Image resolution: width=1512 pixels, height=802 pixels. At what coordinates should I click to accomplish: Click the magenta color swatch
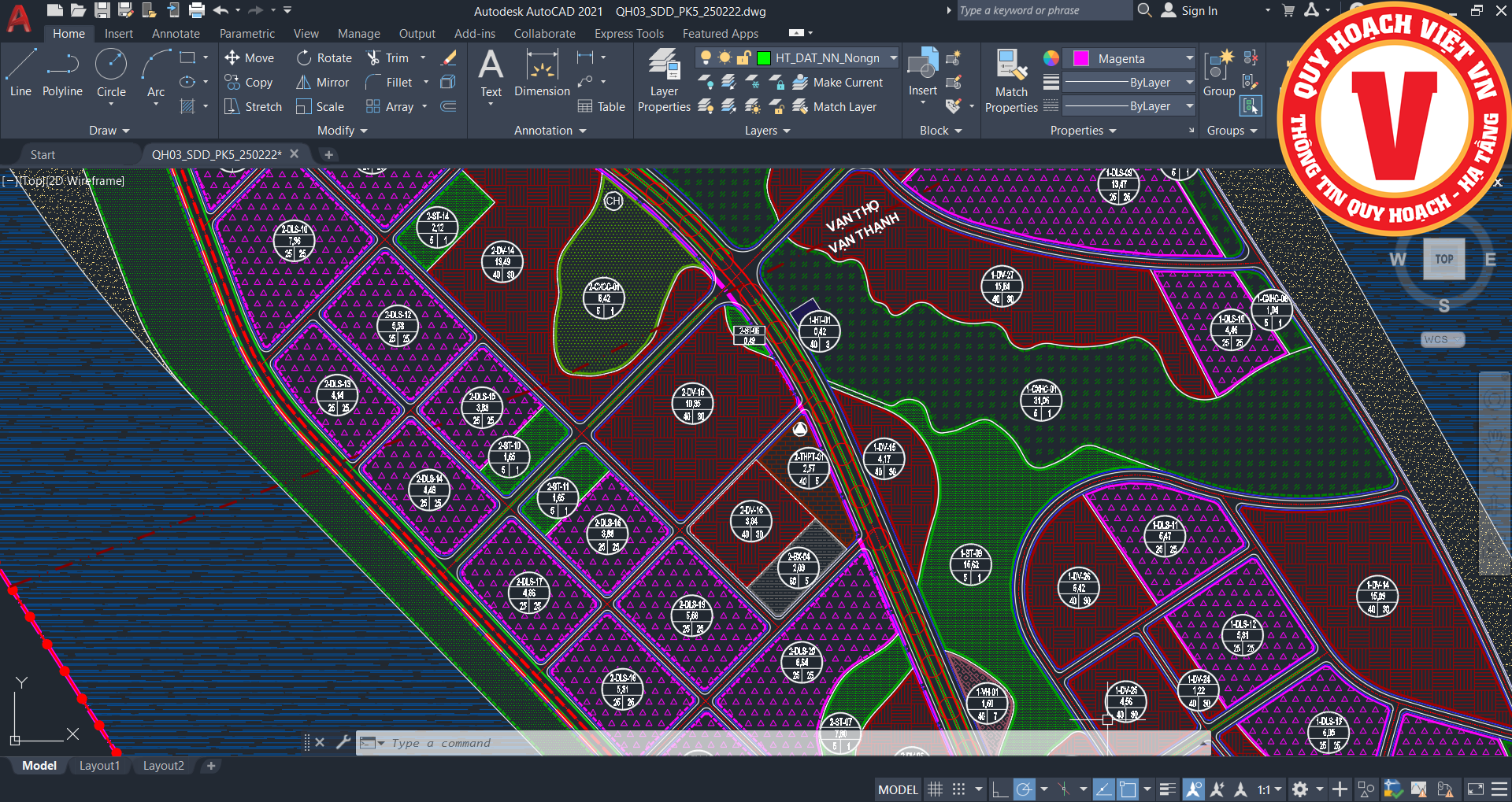tap(1081, 58)
